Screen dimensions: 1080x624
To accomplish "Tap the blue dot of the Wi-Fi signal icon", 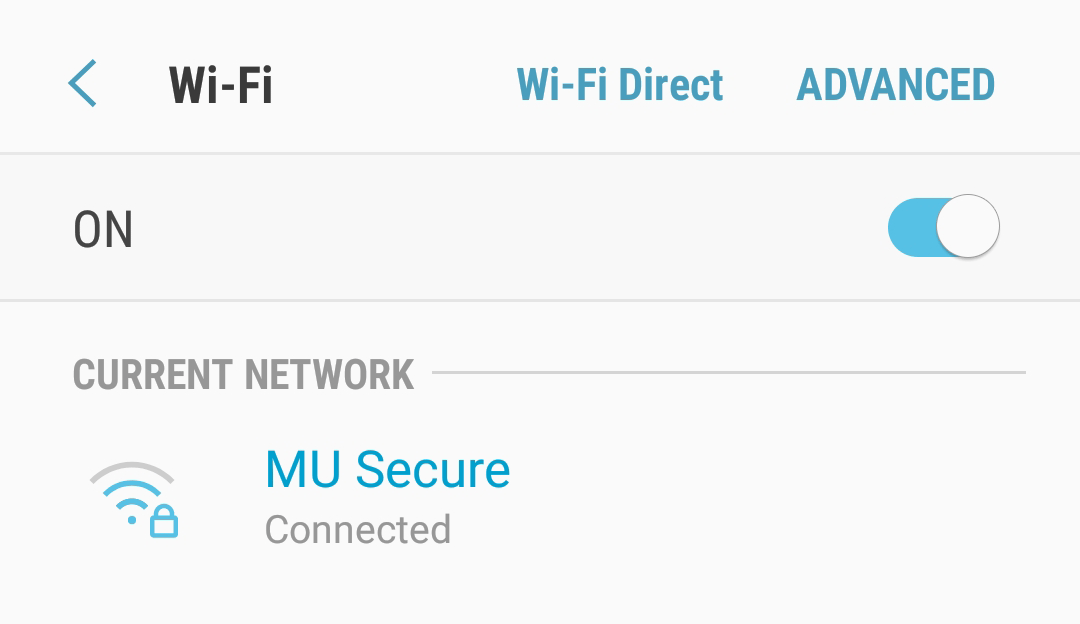I will (x=132, y=520).
